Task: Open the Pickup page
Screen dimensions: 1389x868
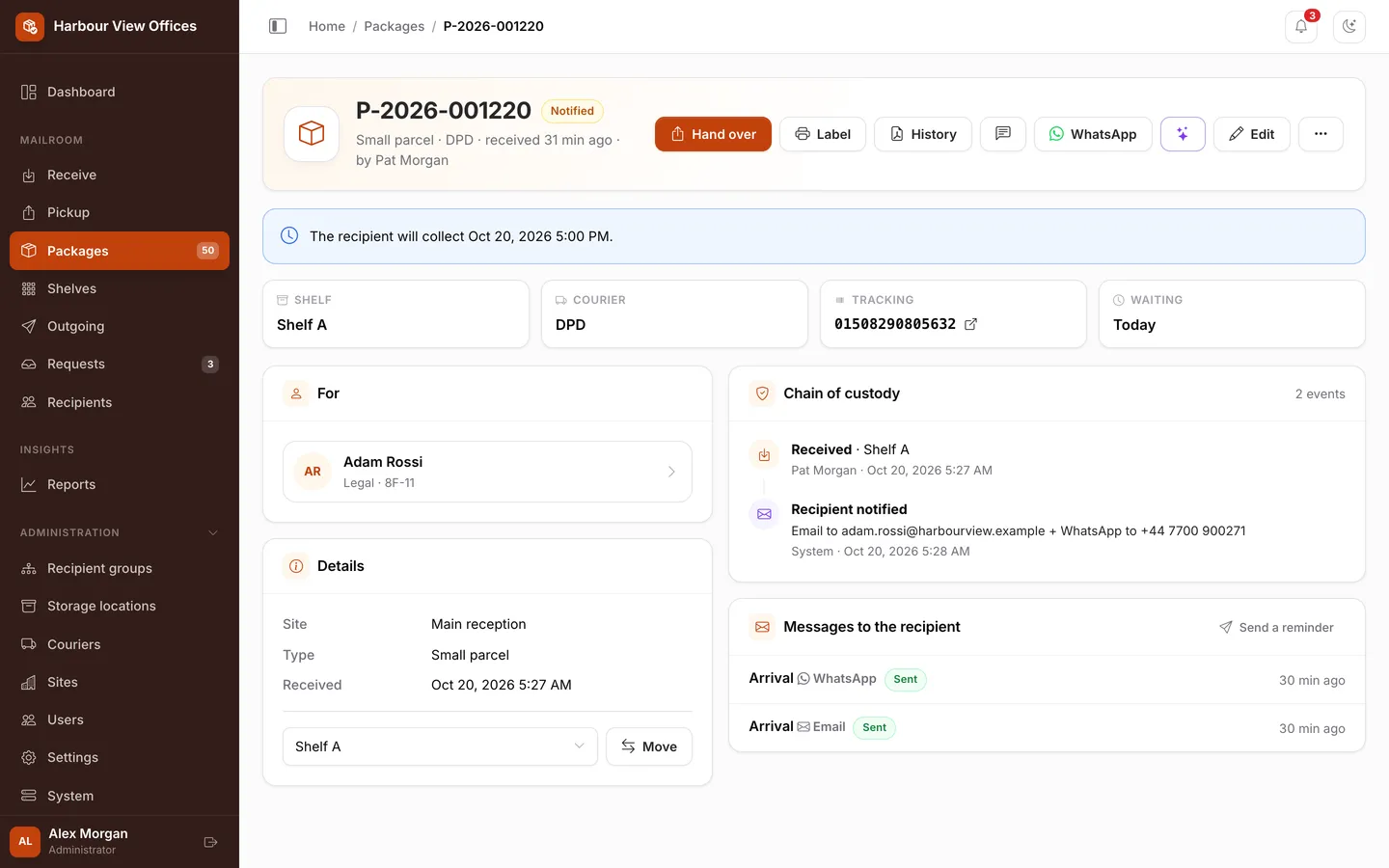Action: (120, 212)
